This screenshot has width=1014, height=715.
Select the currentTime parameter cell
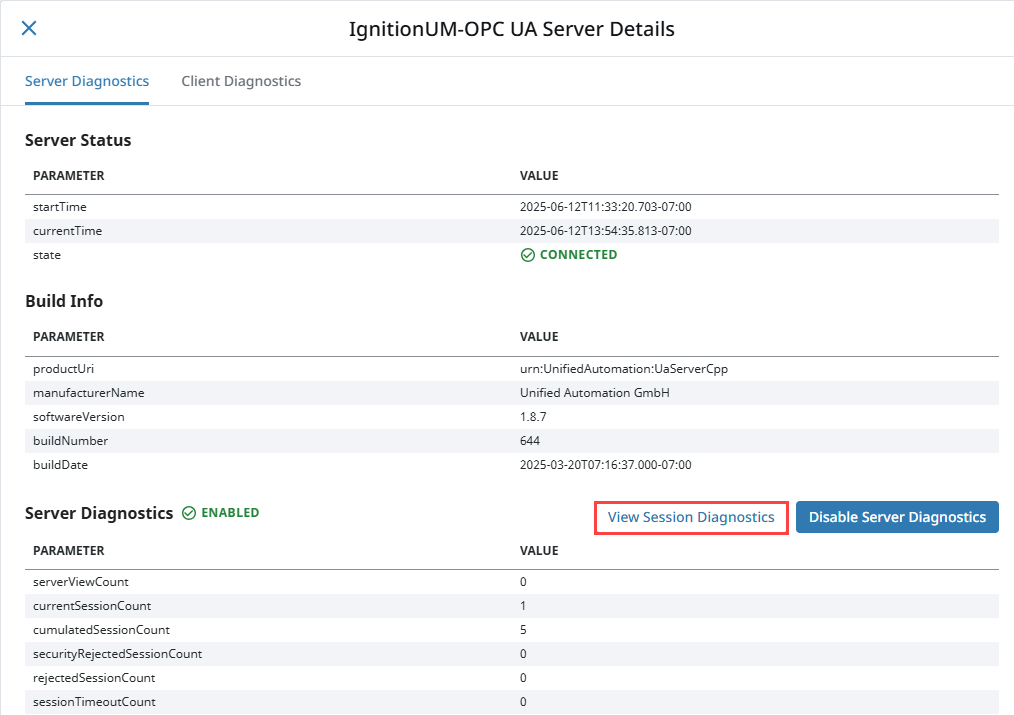[67, 231]
